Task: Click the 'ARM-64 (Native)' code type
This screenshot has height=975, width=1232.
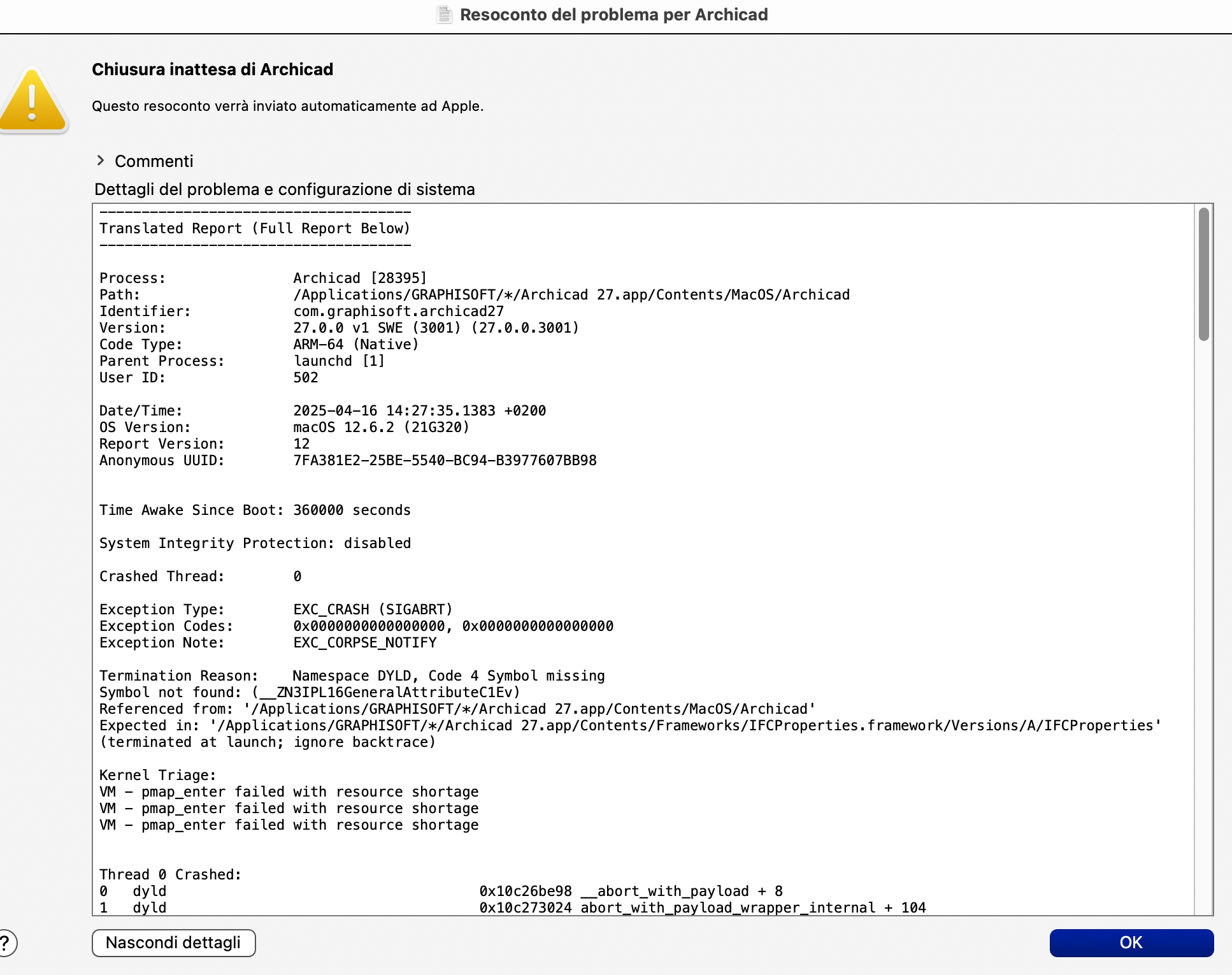Action: tap(356, 344)
